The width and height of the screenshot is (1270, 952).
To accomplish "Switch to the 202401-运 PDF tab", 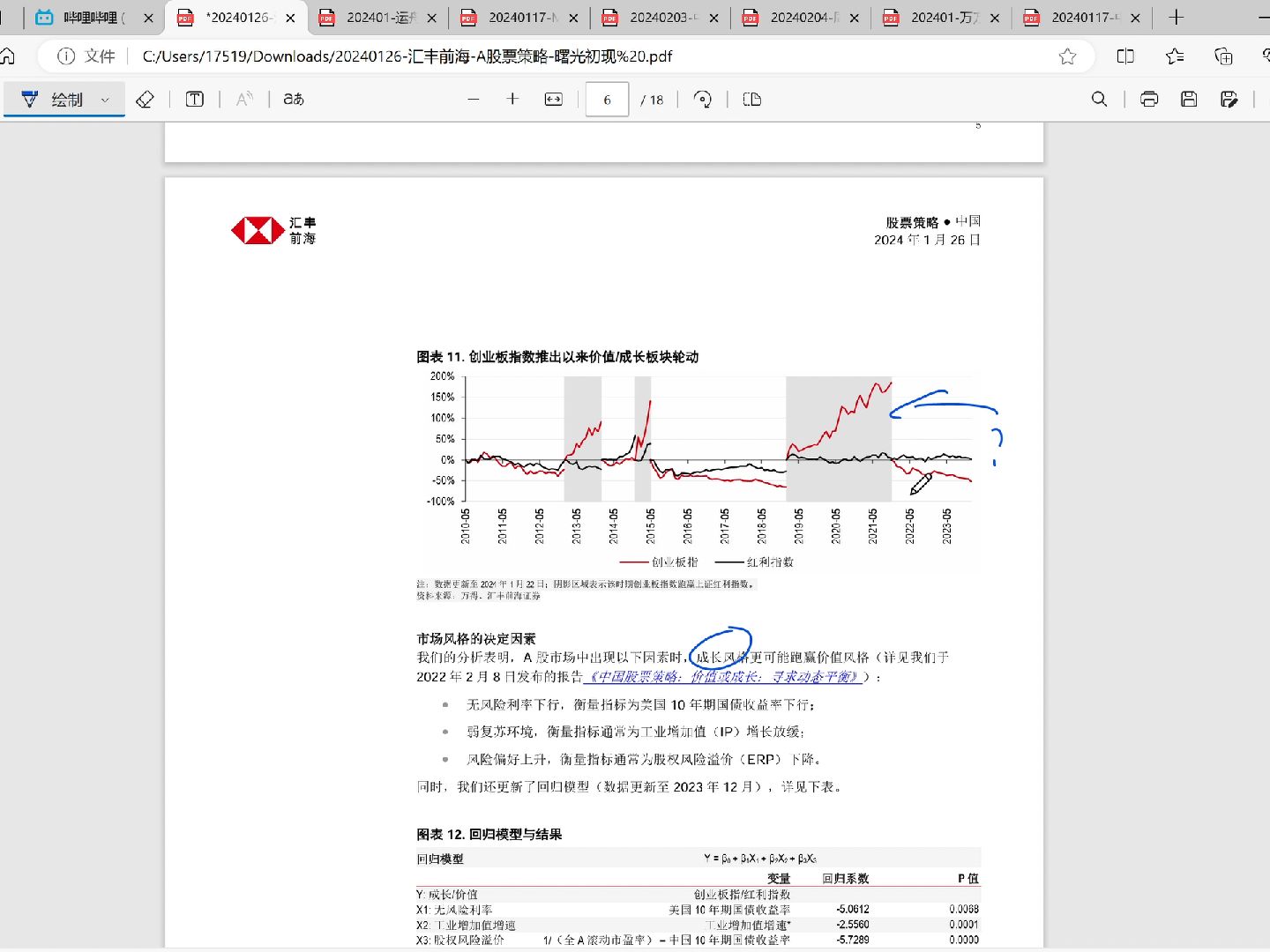I will pyautogui.click(x=378, y=18).
